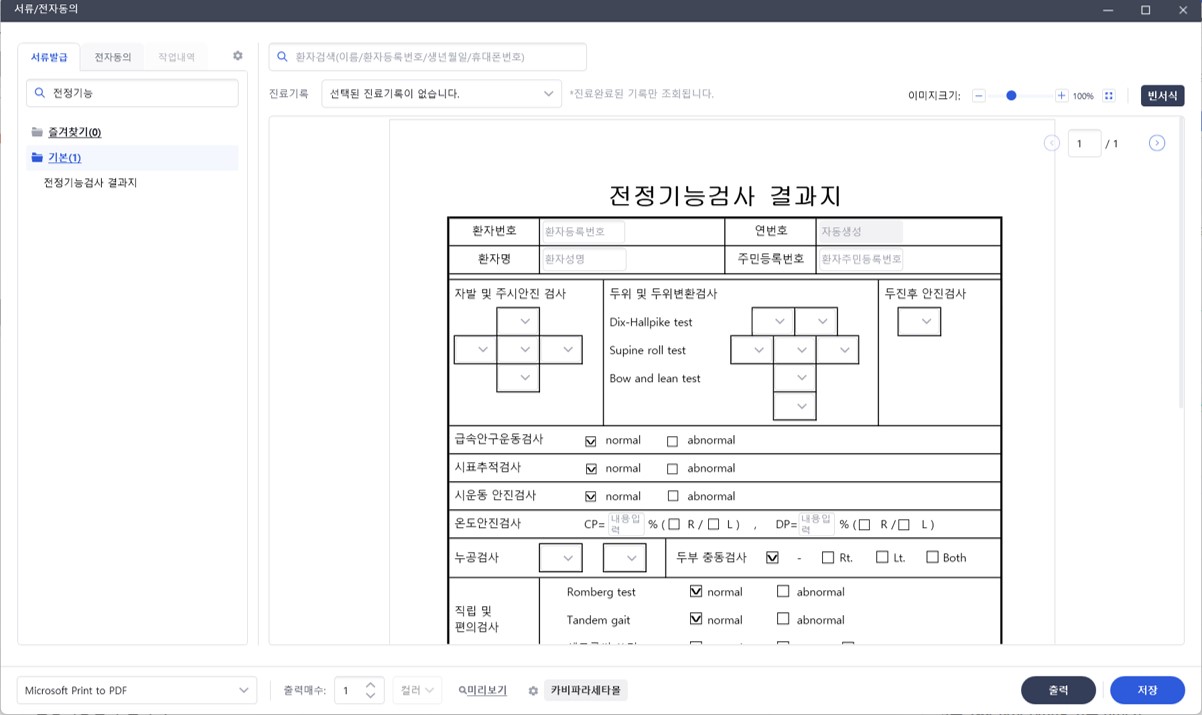
Task: Open the Dix-Hallpike test result dropdown
Action: (779, 321)
